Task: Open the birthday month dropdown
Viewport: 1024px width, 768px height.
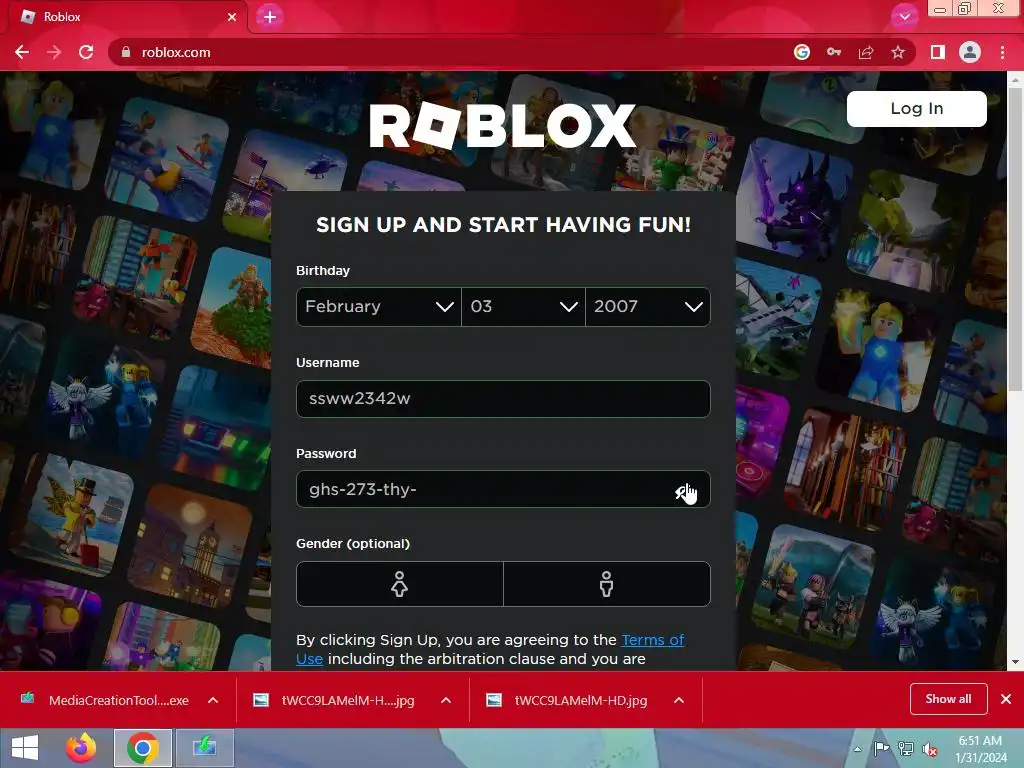Action: click(x=379, y=306)
